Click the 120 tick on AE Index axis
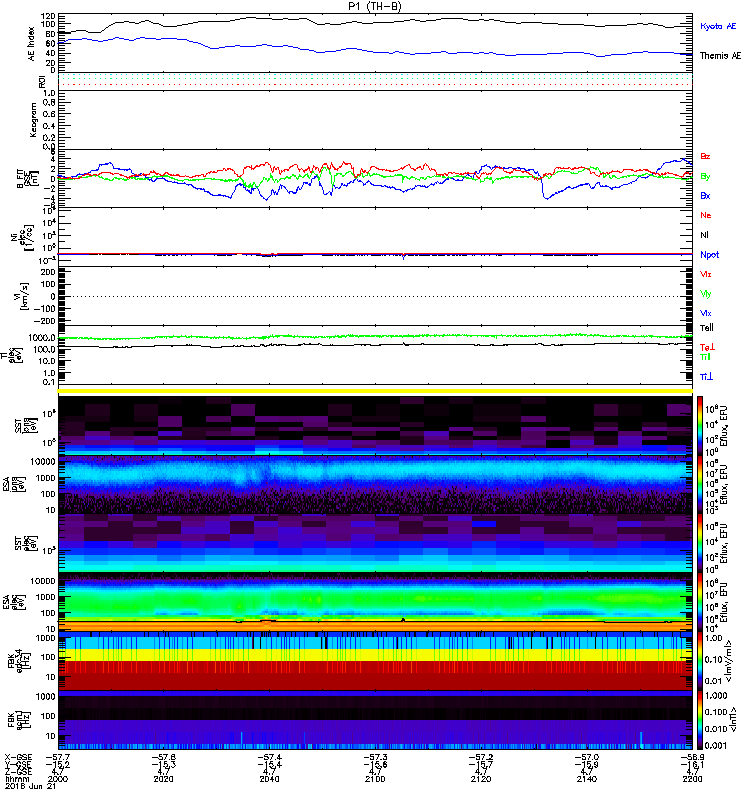 pyautogui.click(x=48, y=16)
